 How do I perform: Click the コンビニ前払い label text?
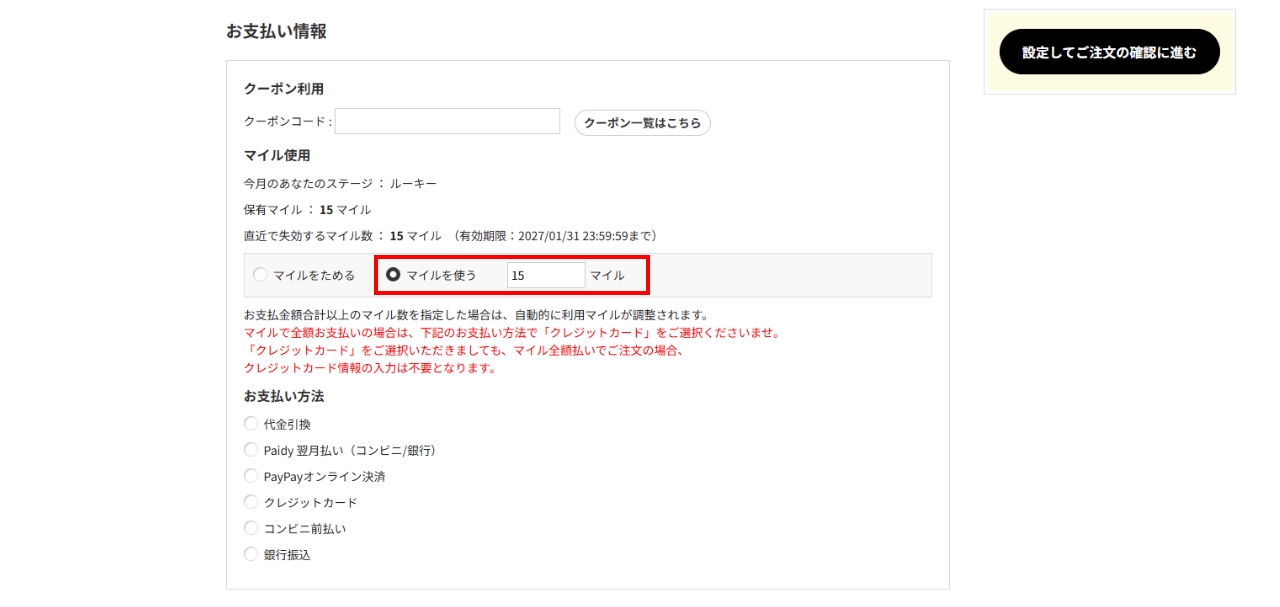tap(305, 528)
